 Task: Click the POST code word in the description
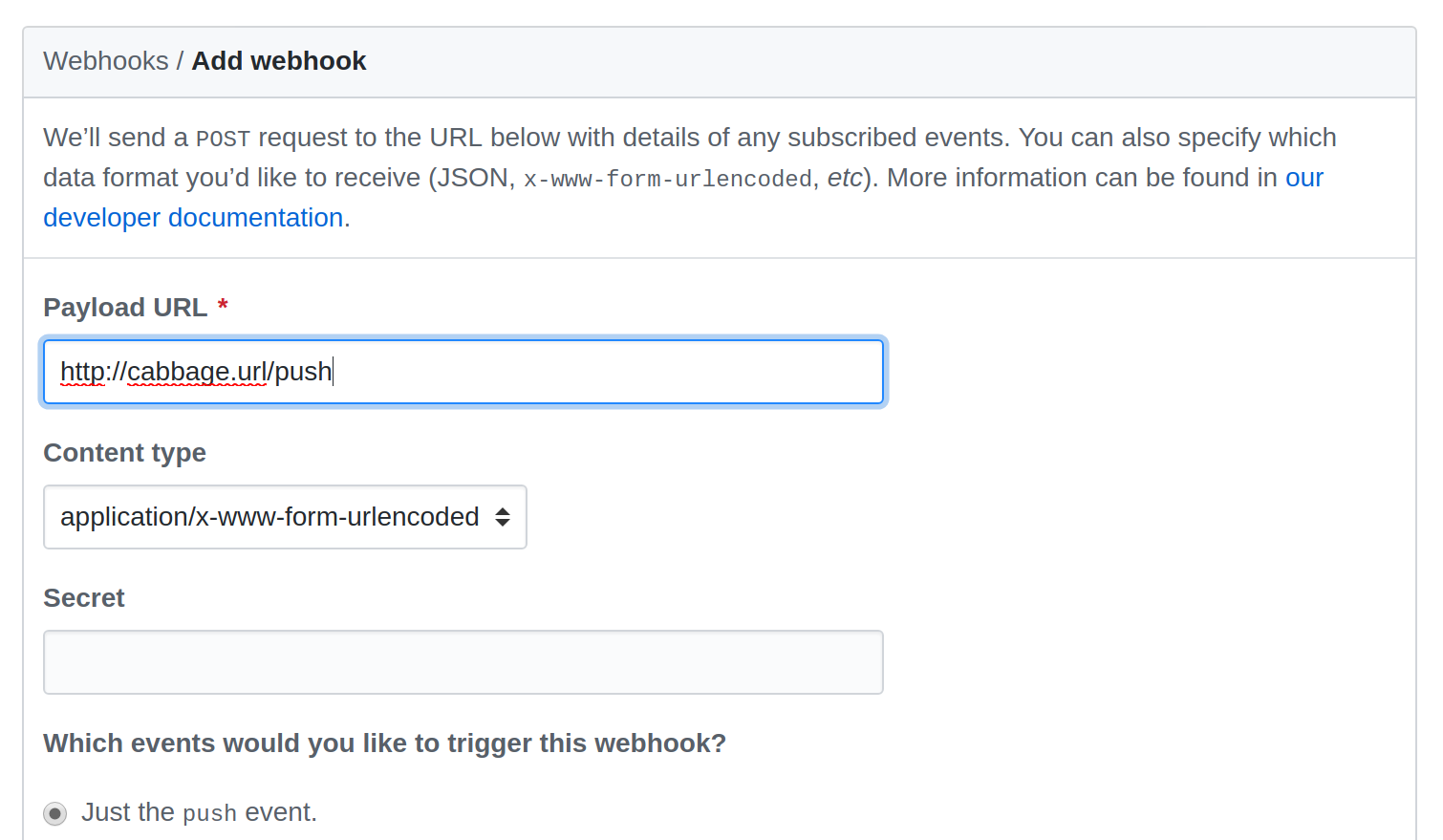223,140
